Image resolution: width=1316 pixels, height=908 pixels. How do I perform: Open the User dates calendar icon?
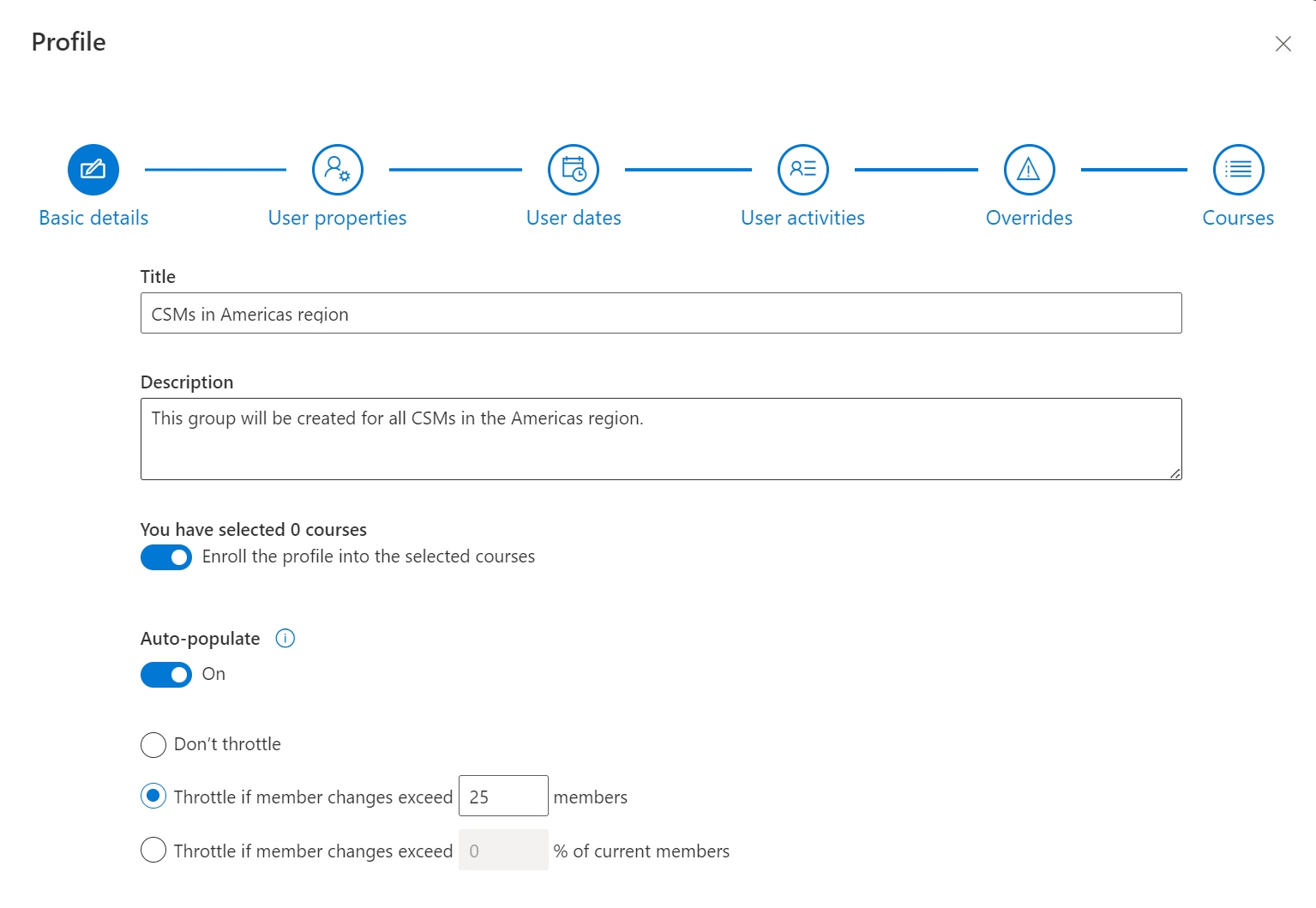click(573, 169)
